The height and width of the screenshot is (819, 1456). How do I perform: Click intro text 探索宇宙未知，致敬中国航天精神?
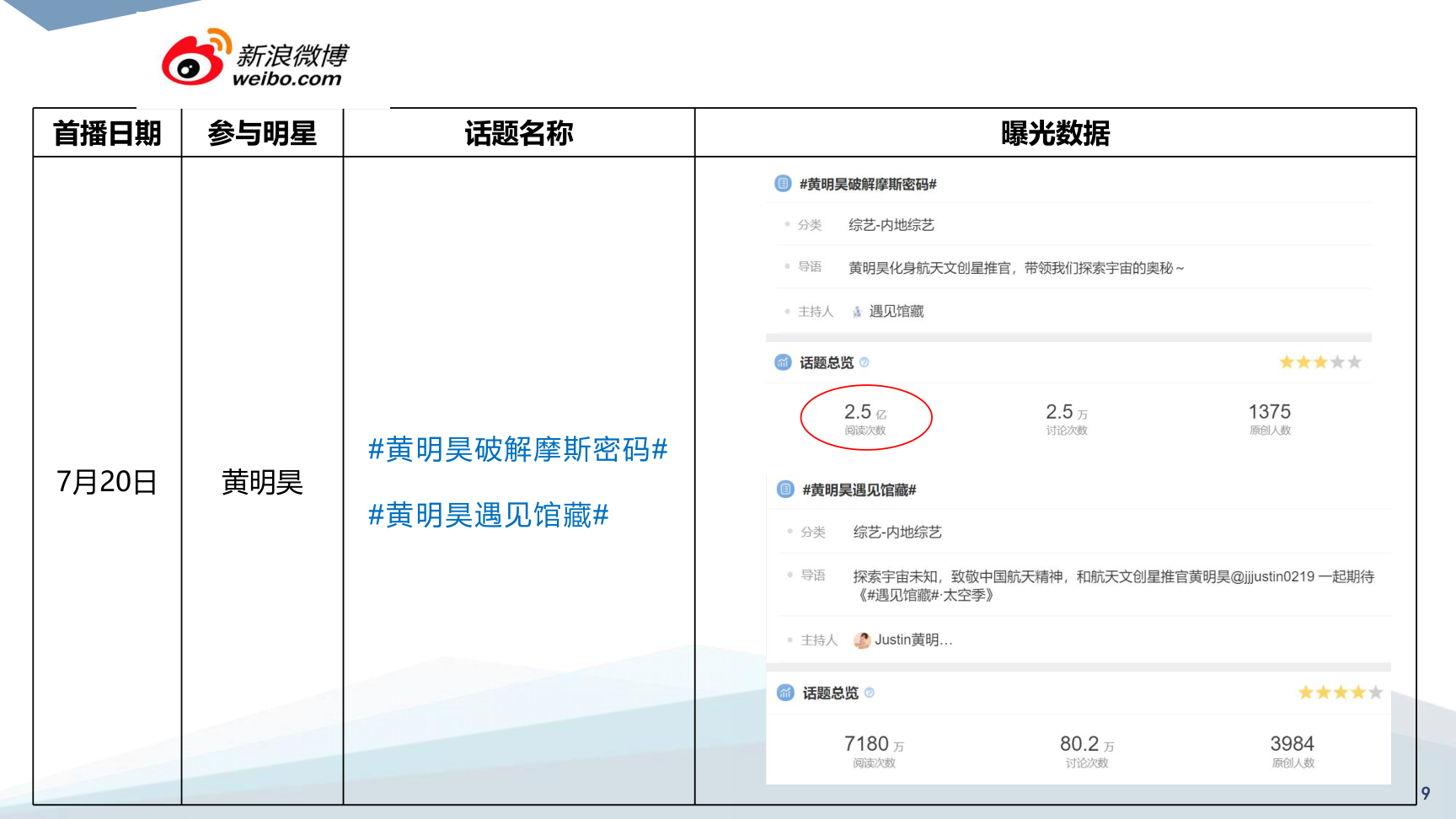tap(957, 576)
